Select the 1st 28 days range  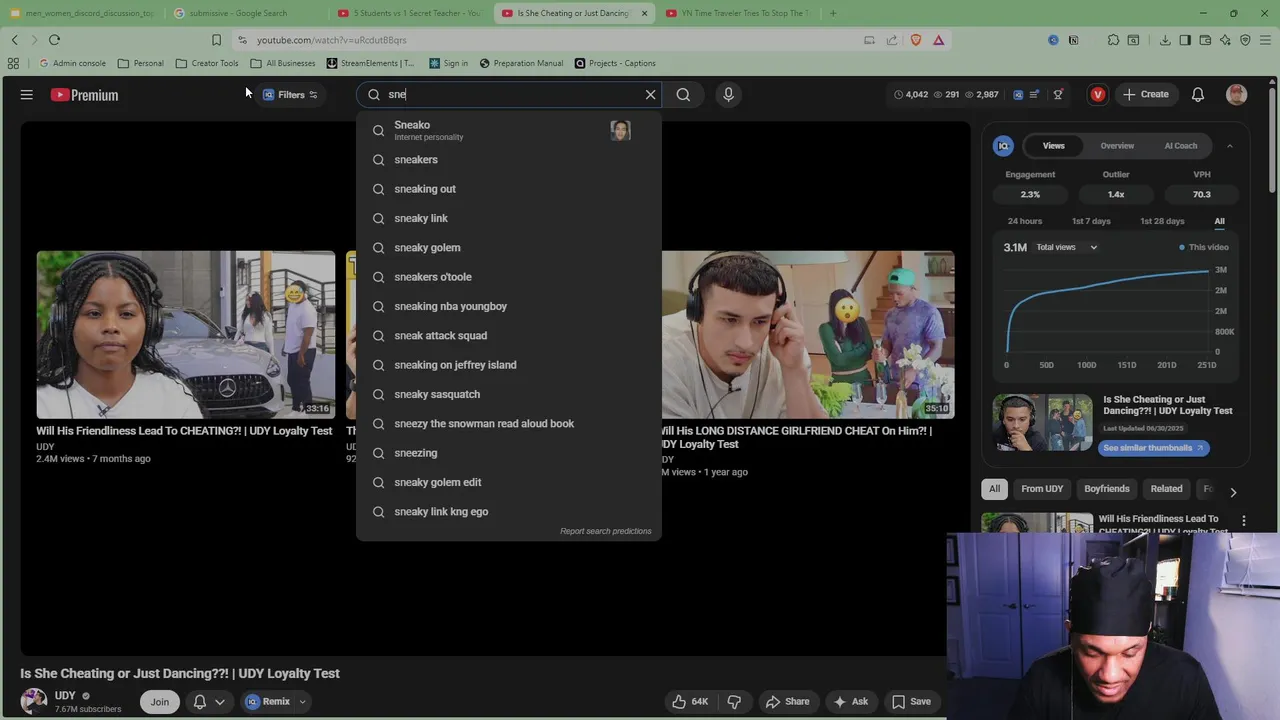coord(1162,221)
